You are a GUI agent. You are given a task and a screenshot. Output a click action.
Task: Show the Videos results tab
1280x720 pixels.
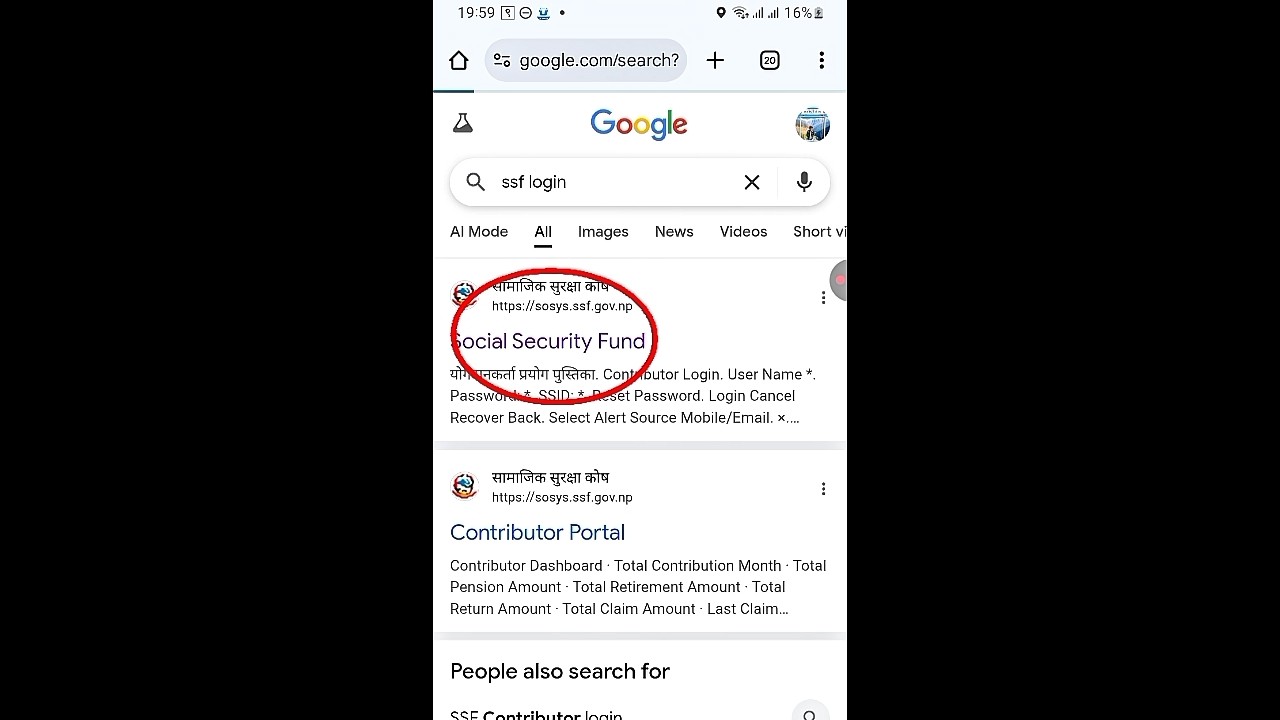click(x=743, y=232)
